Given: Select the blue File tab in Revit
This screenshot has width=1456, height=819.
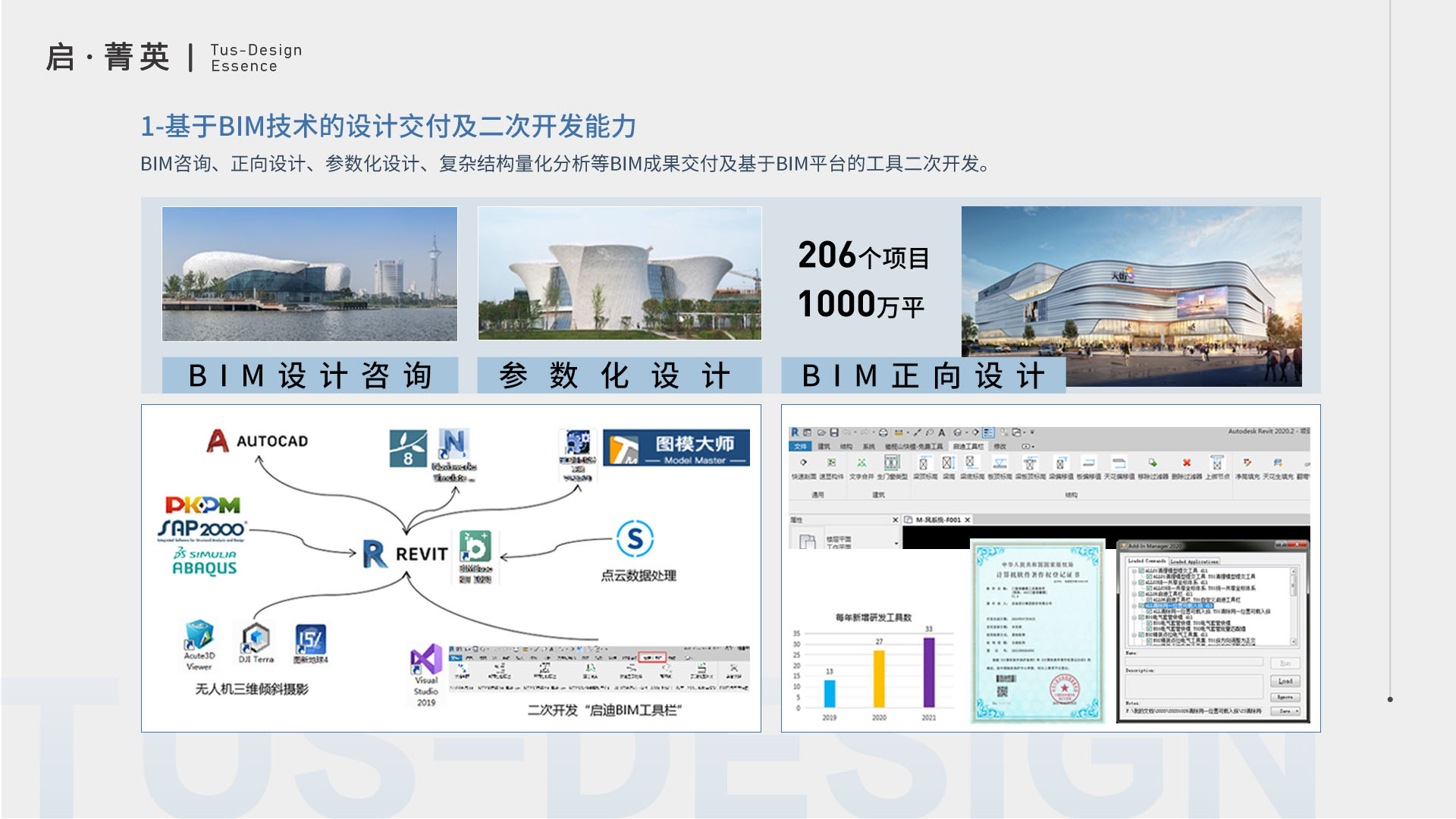Looking at the screenshot, I should [x=800, y=447].
